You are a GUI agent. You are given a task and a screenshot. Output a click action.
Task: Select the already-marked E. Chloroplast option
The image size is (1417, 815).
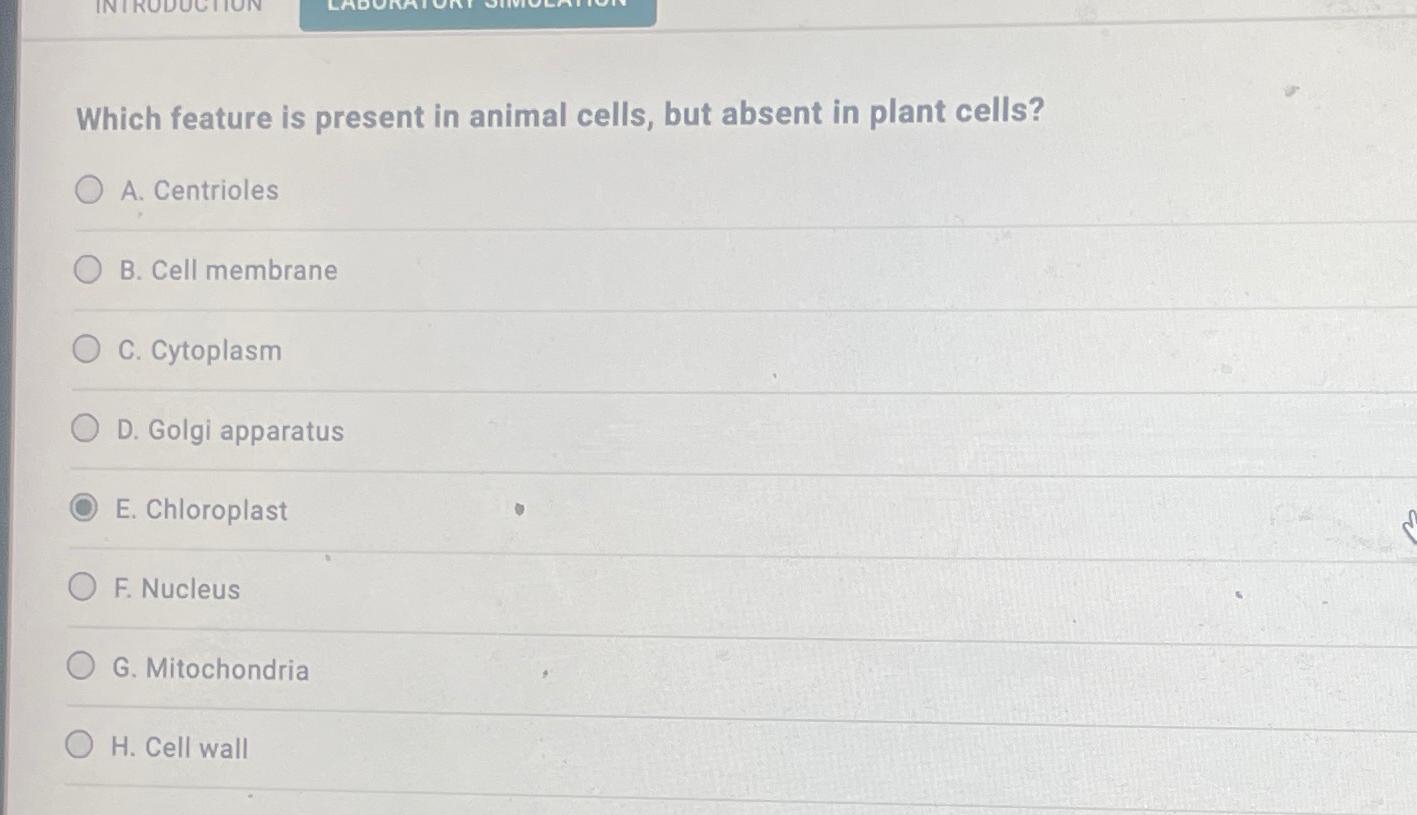coord(84,509)
